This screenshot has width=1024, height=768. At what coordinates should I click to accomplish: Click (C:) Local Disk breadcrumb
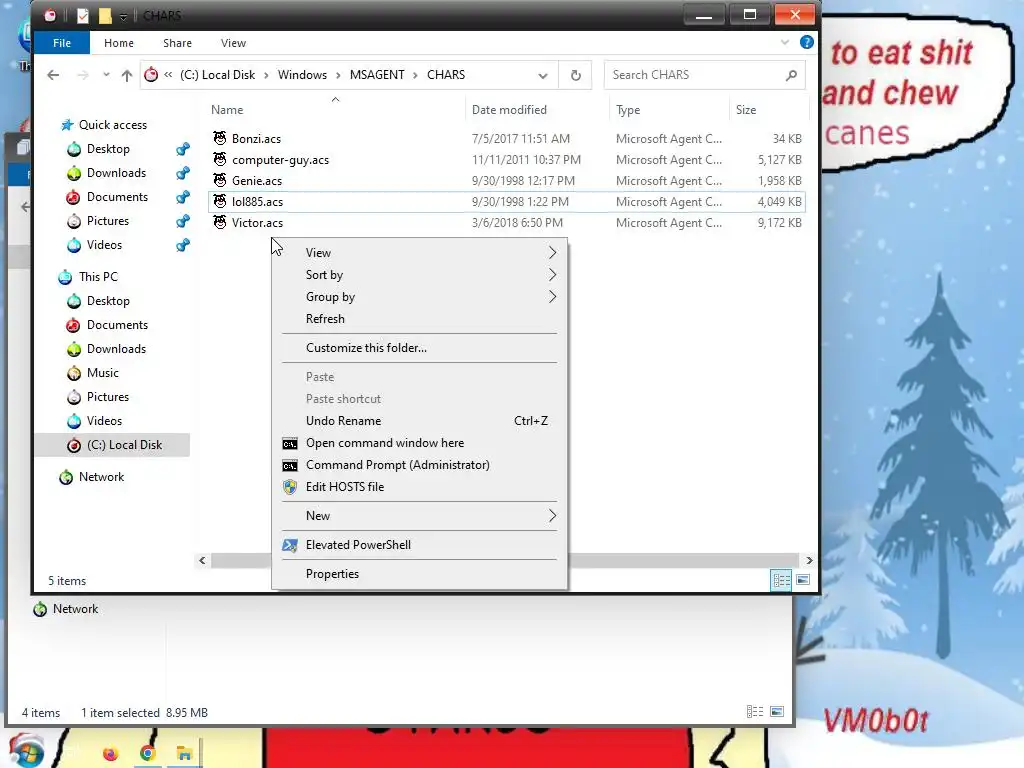click(217, 75)
